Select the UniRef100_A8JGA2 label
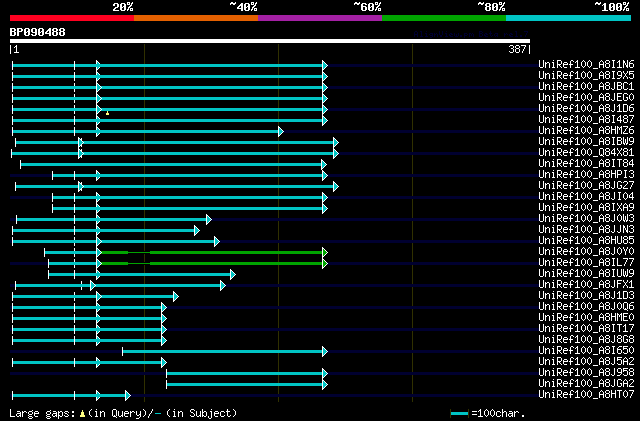This screenshot has height=421, width=640. (586, 384)
